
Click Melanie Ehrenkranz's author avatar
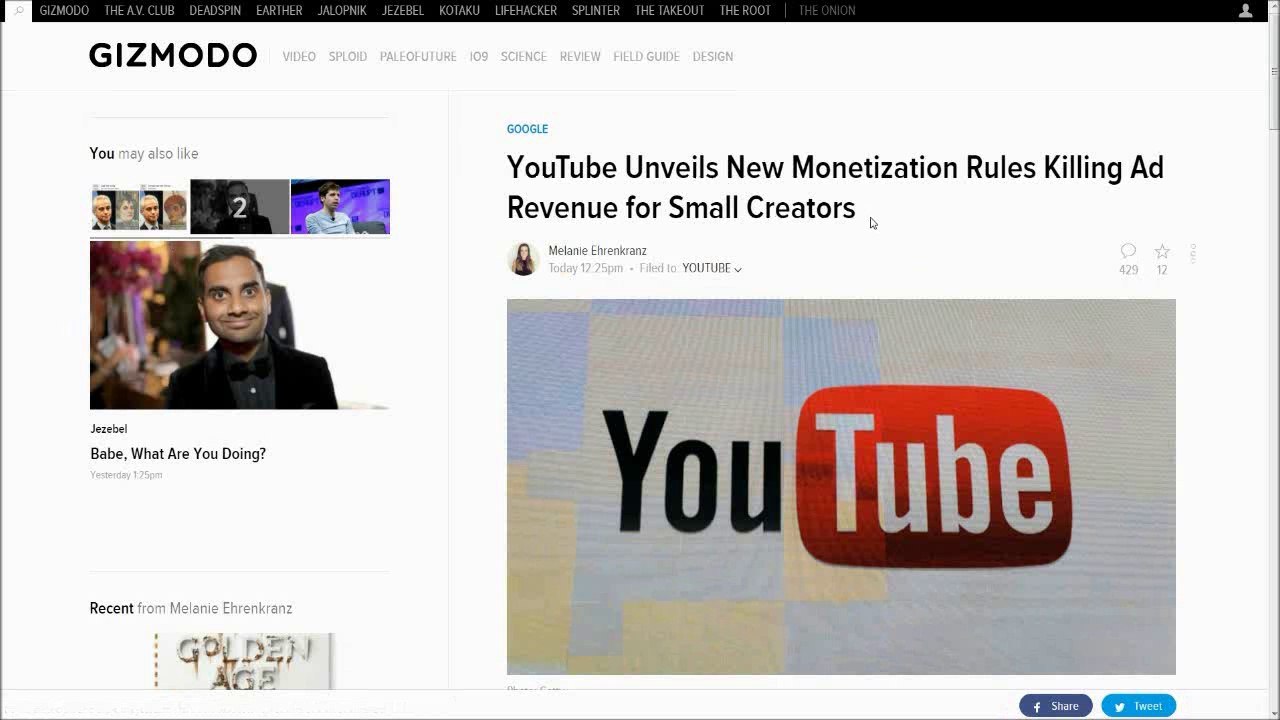[x=523, y=259]
